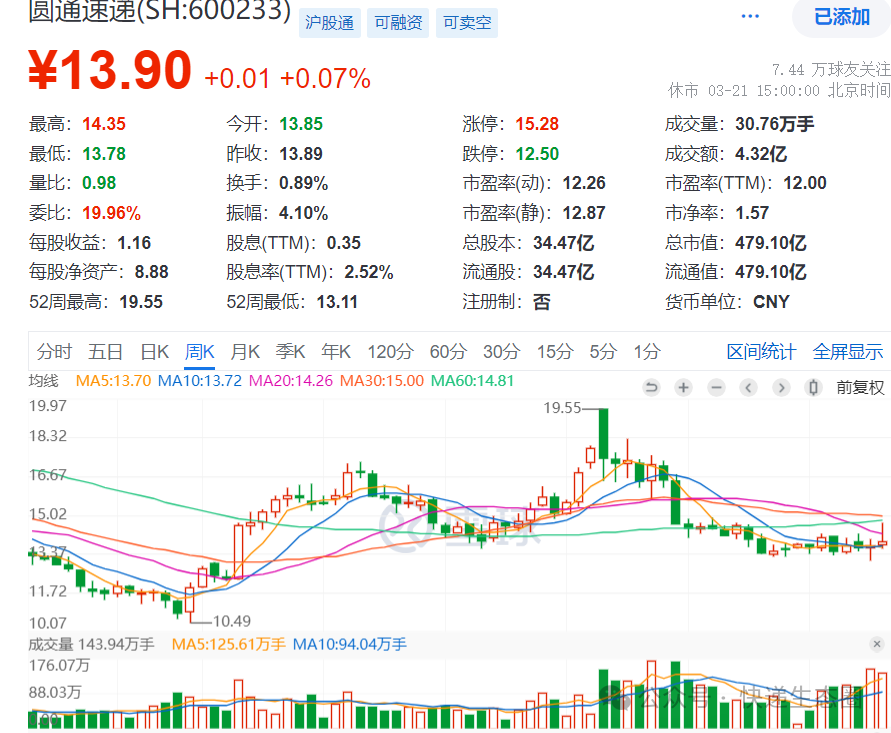Select the MA20:14.26 indicator label
Image resolution: width=891 pixels, height=733 pixels.
pos(291,381)
